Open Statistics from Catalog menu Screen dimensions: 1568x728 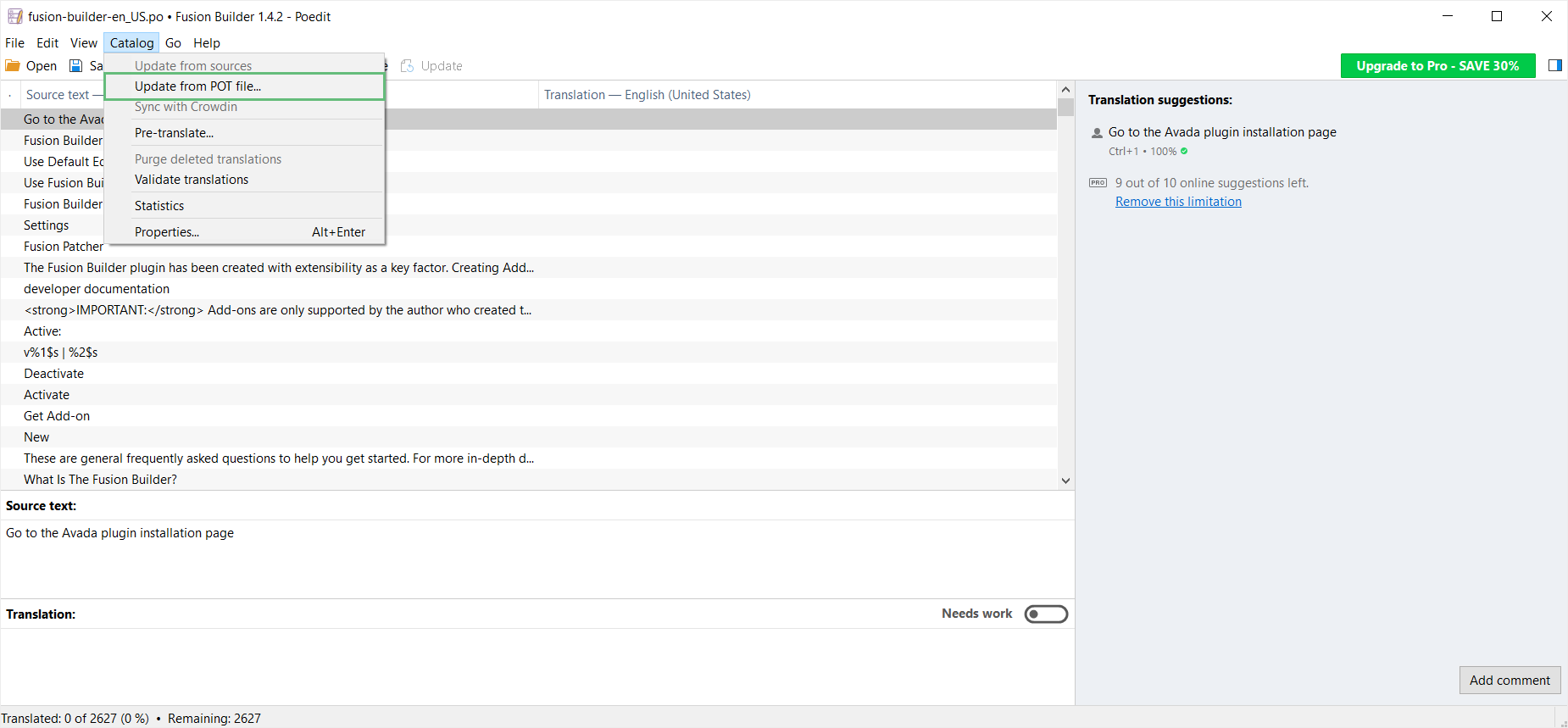(244, 206)
